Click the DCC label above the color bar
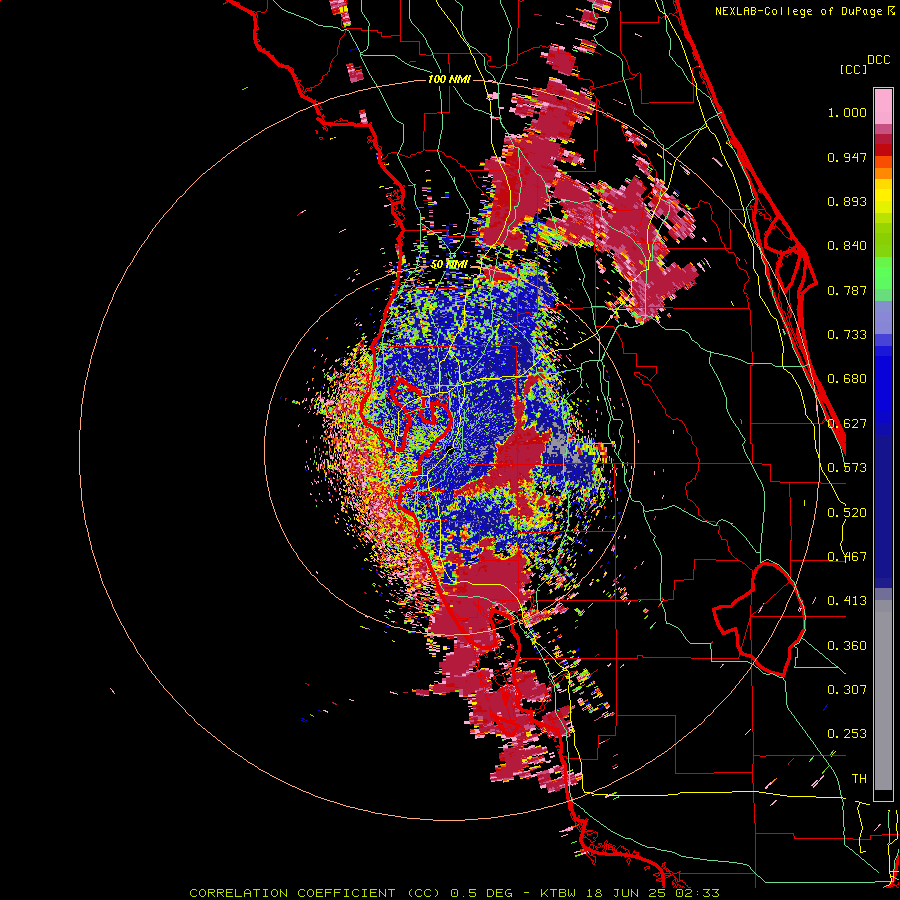 point(878,60)
